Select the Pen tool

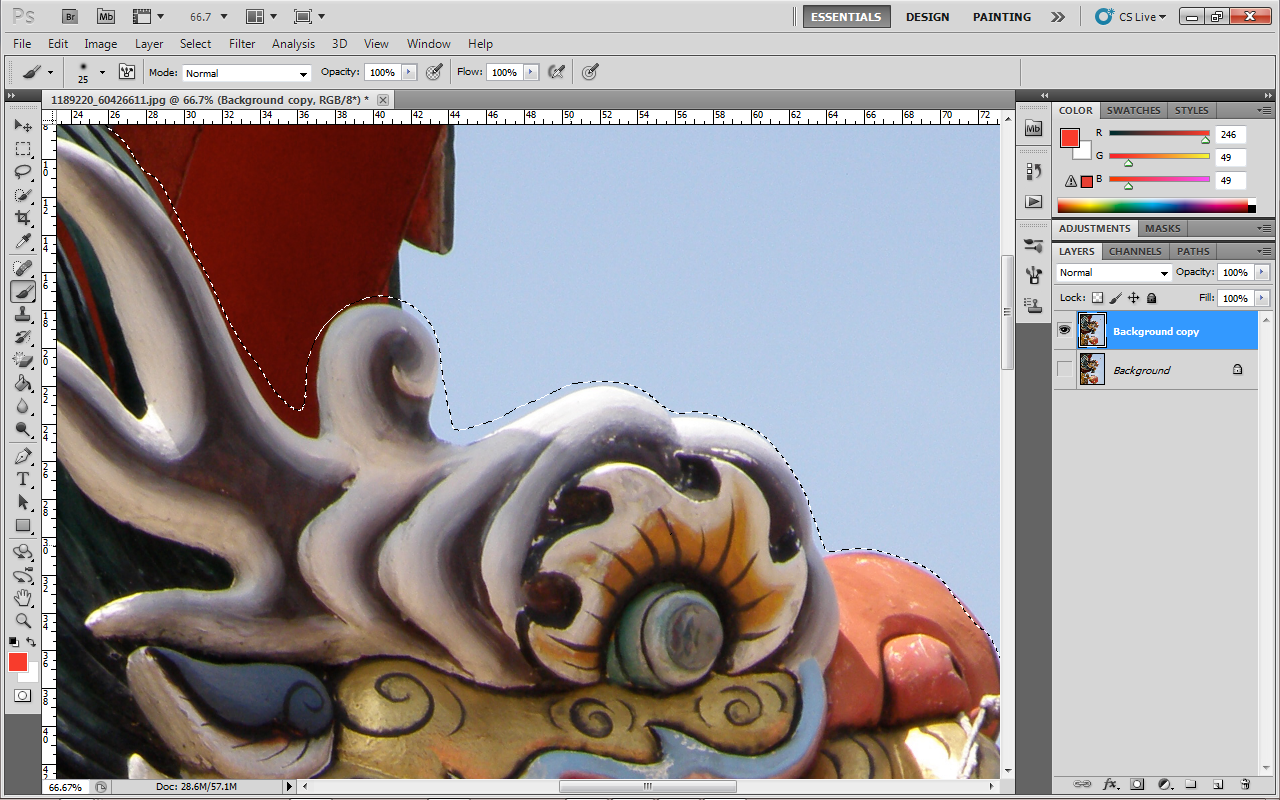[x=23, y=456]
